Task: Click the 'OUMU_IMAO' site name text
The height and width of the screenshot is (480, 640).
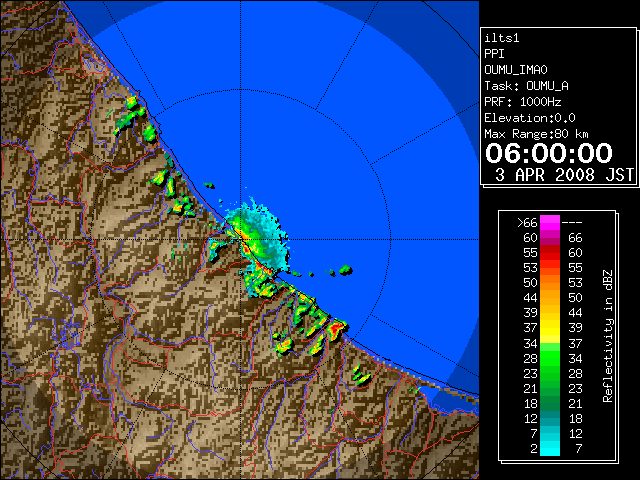Action: (516, 70)
